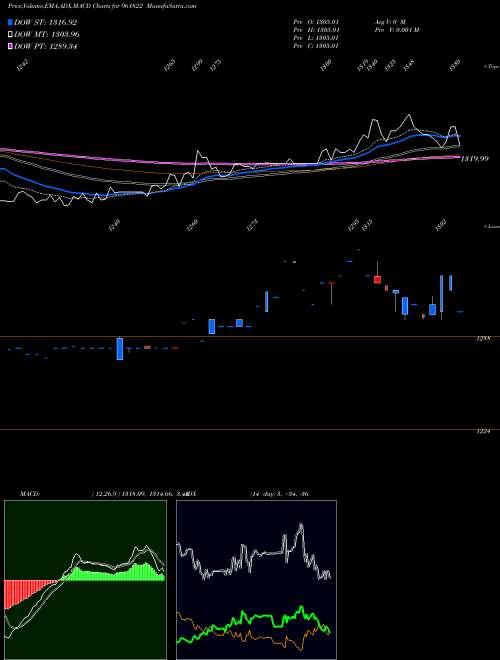The height and width of the screenshot is (660, 500).
Task: Click inside the dark blue ADX indicator panel
Action: pyautogui.click(x=256, y=580)
